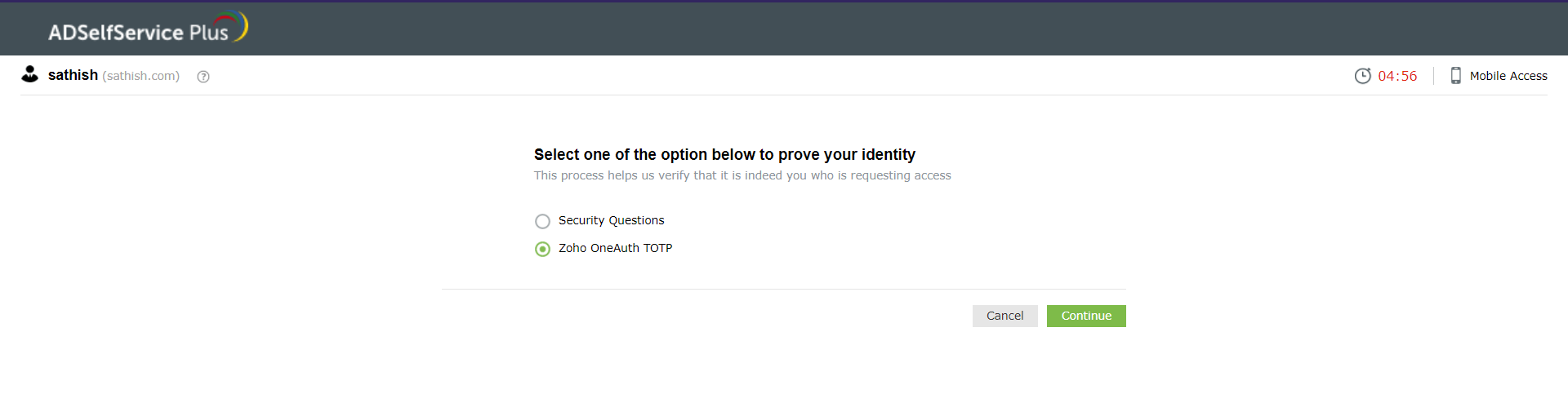The image size is (1568, 416).
Task: Select the Security Questions radio button
Action: tap(542, 221)
